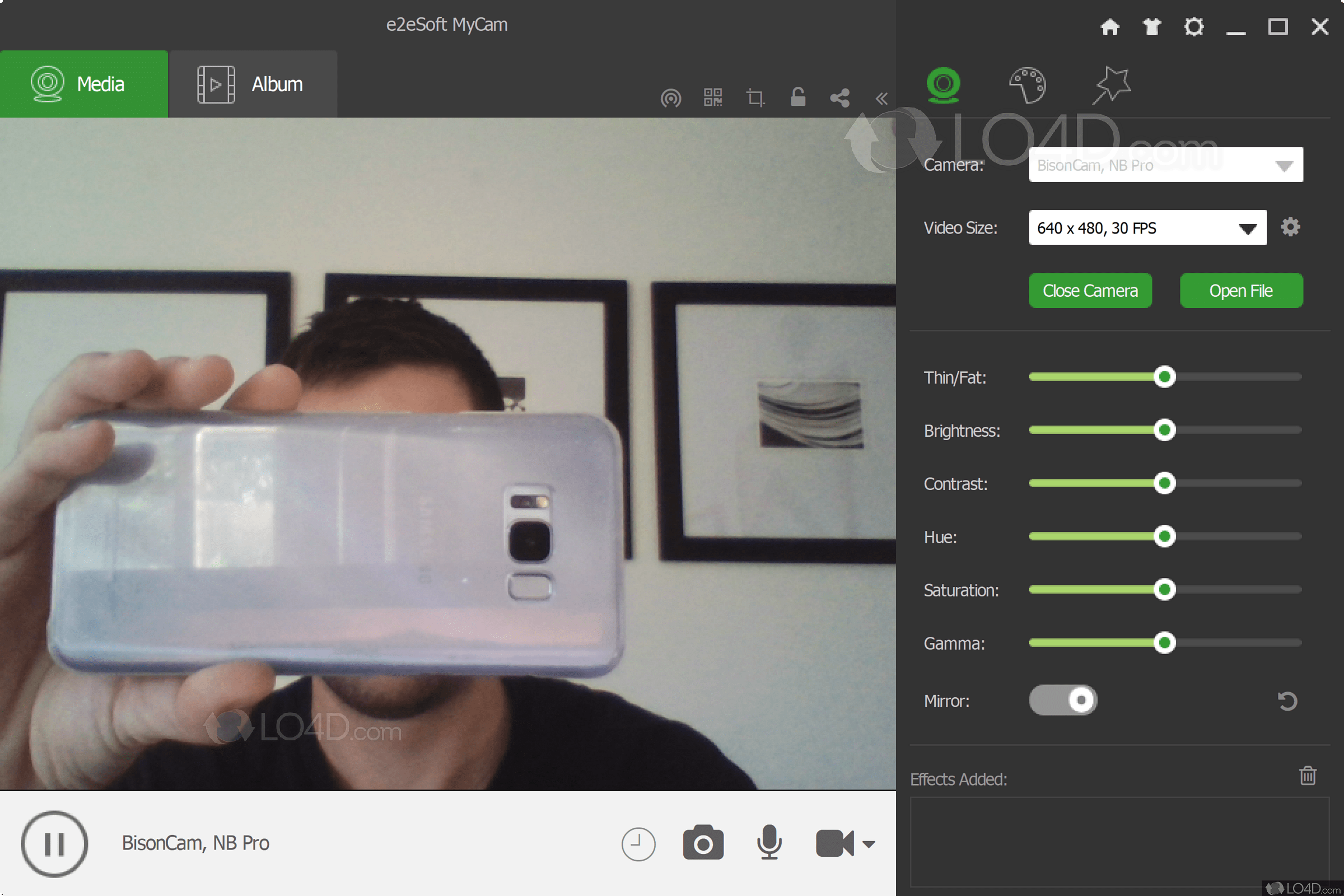
Task: Switch to the Media tab
Action: (83, 84)
